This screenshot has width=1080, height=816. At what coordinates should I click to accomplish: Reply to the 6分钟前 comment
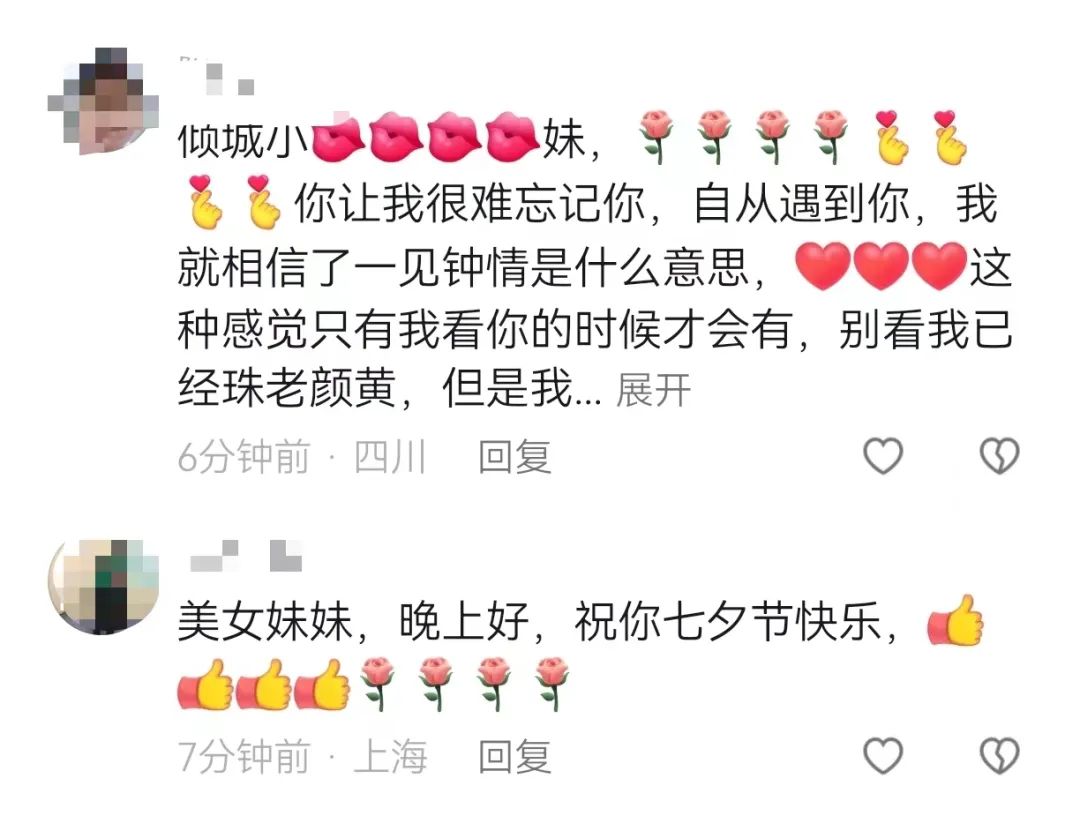point(515,456)
